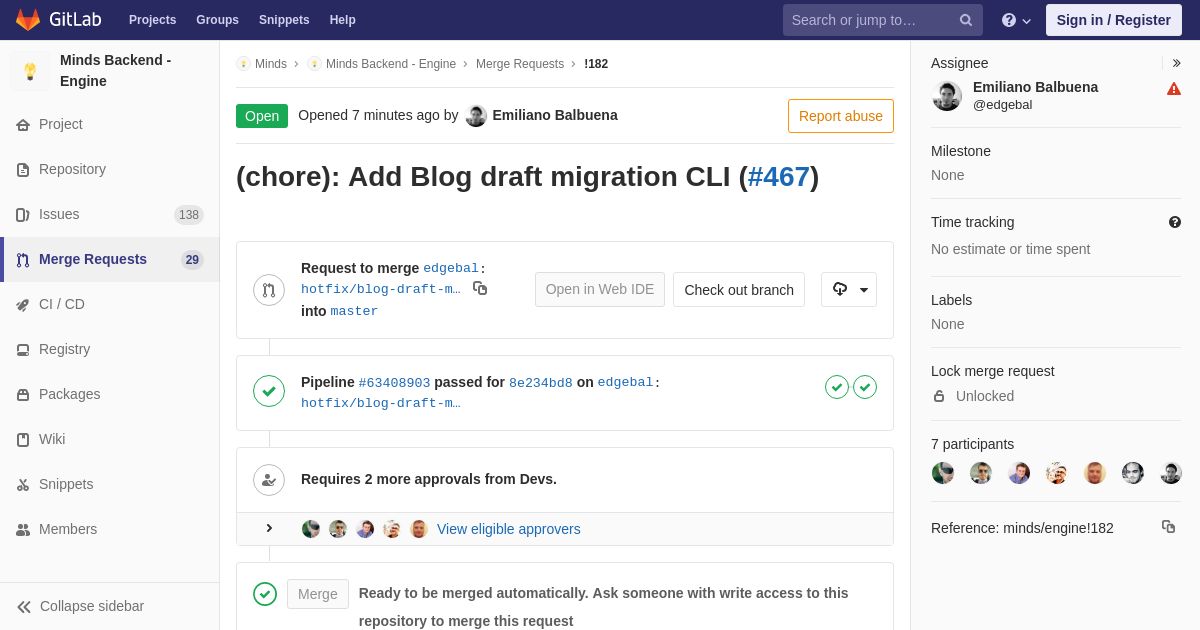Click the Check out branch button
The height and width of the screenshot is (630, 1200).
pyautogui.click(x=739, y=290)
